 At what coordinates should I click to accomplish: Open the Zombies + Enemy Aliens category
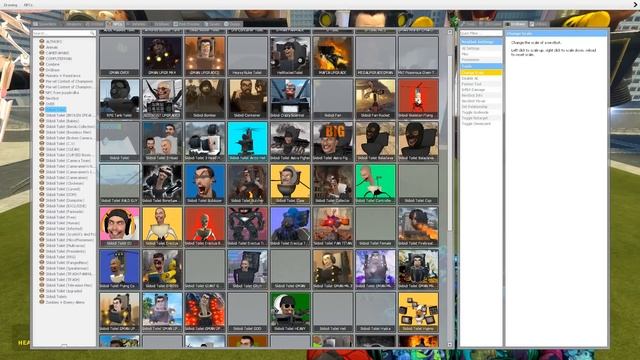point(65,302)
